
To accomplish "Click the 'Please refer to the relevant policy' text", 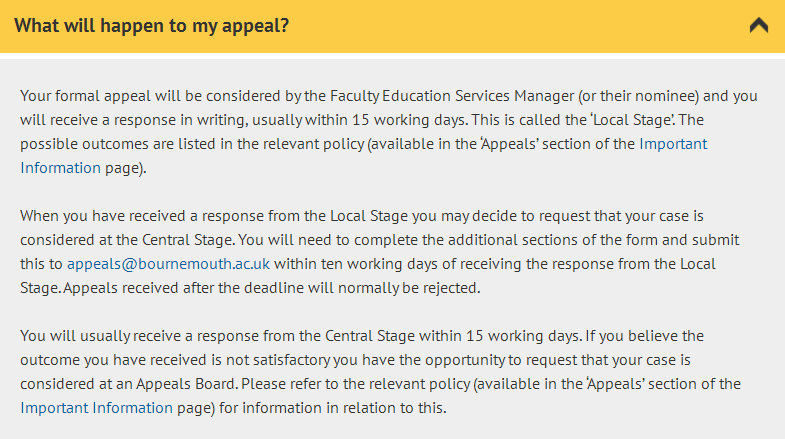I will pos(356,384).
